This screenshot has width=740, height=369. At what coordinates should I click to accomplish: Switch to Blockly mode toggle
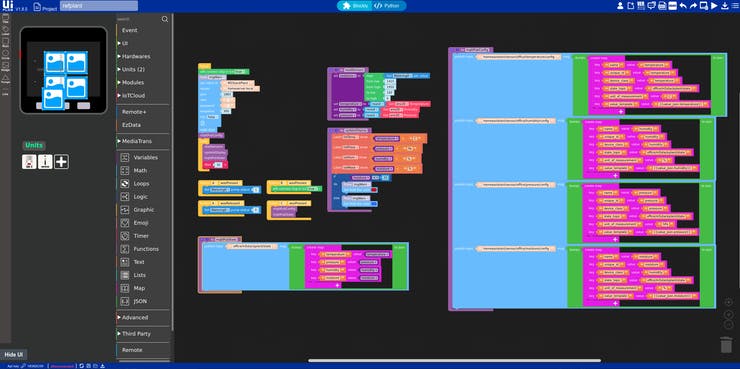click(x=353, y=6)
